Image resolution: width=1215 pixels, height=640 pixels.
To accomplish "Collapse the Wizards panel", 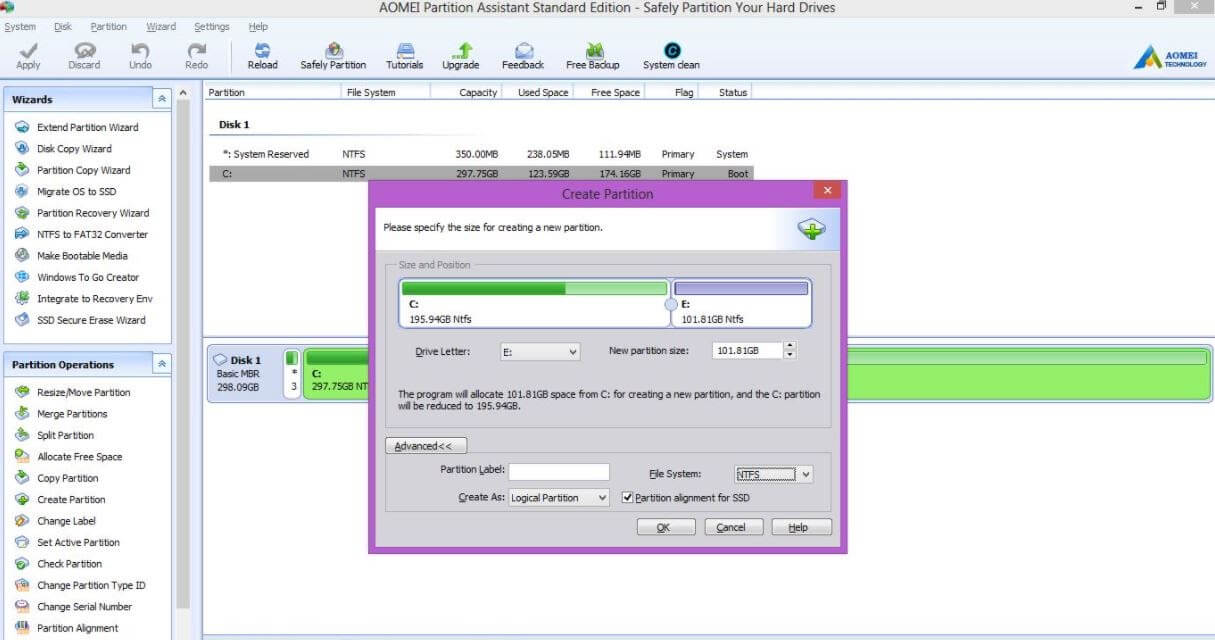I will [x=161, y=99].
